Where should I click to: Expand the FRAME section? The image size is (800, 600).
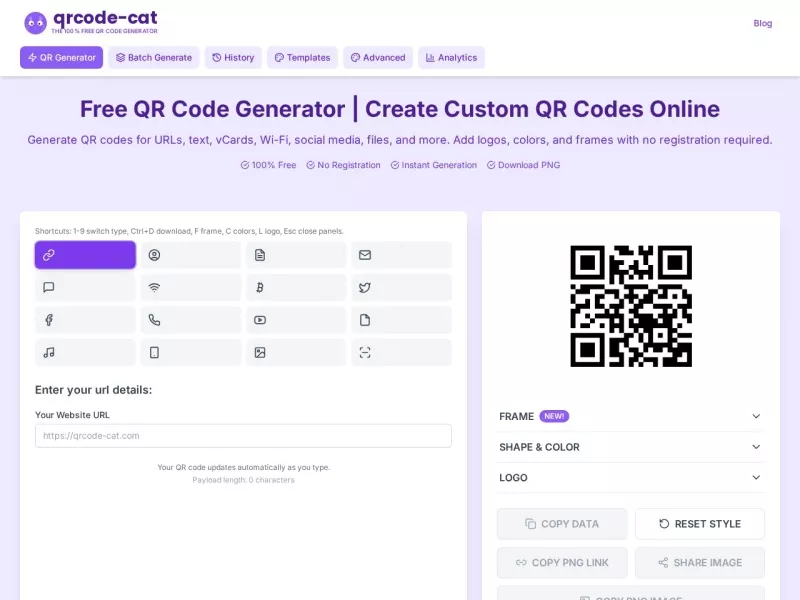click(x=631, y=416)
